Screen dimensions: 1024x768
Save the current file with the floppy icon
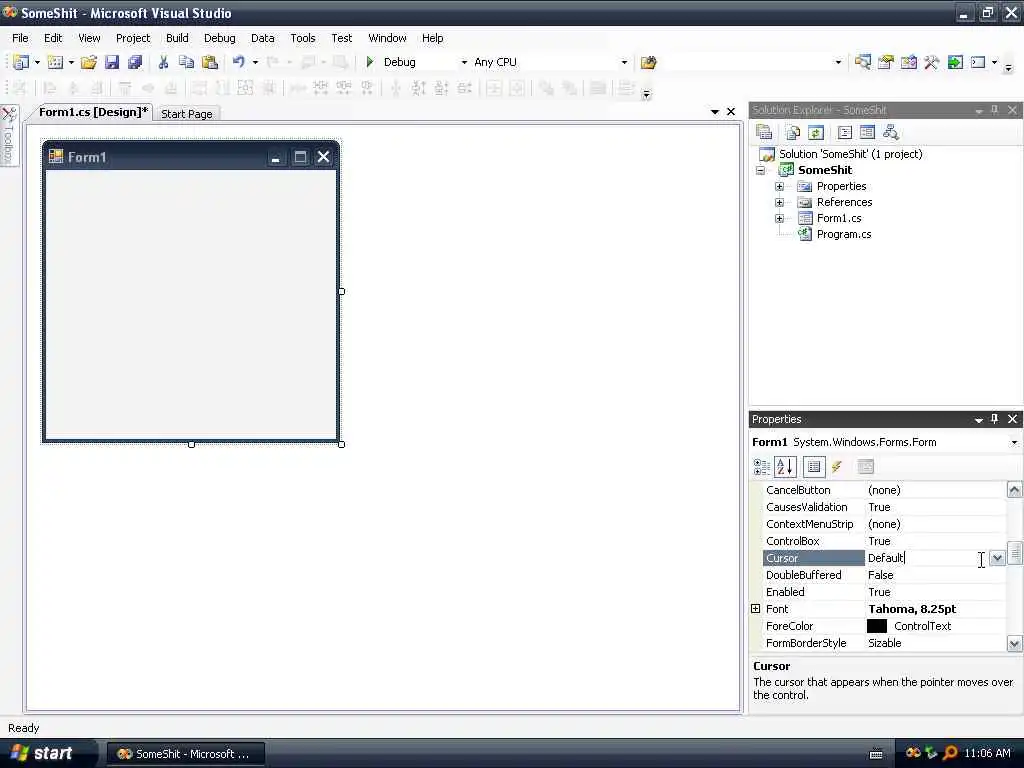112,62
